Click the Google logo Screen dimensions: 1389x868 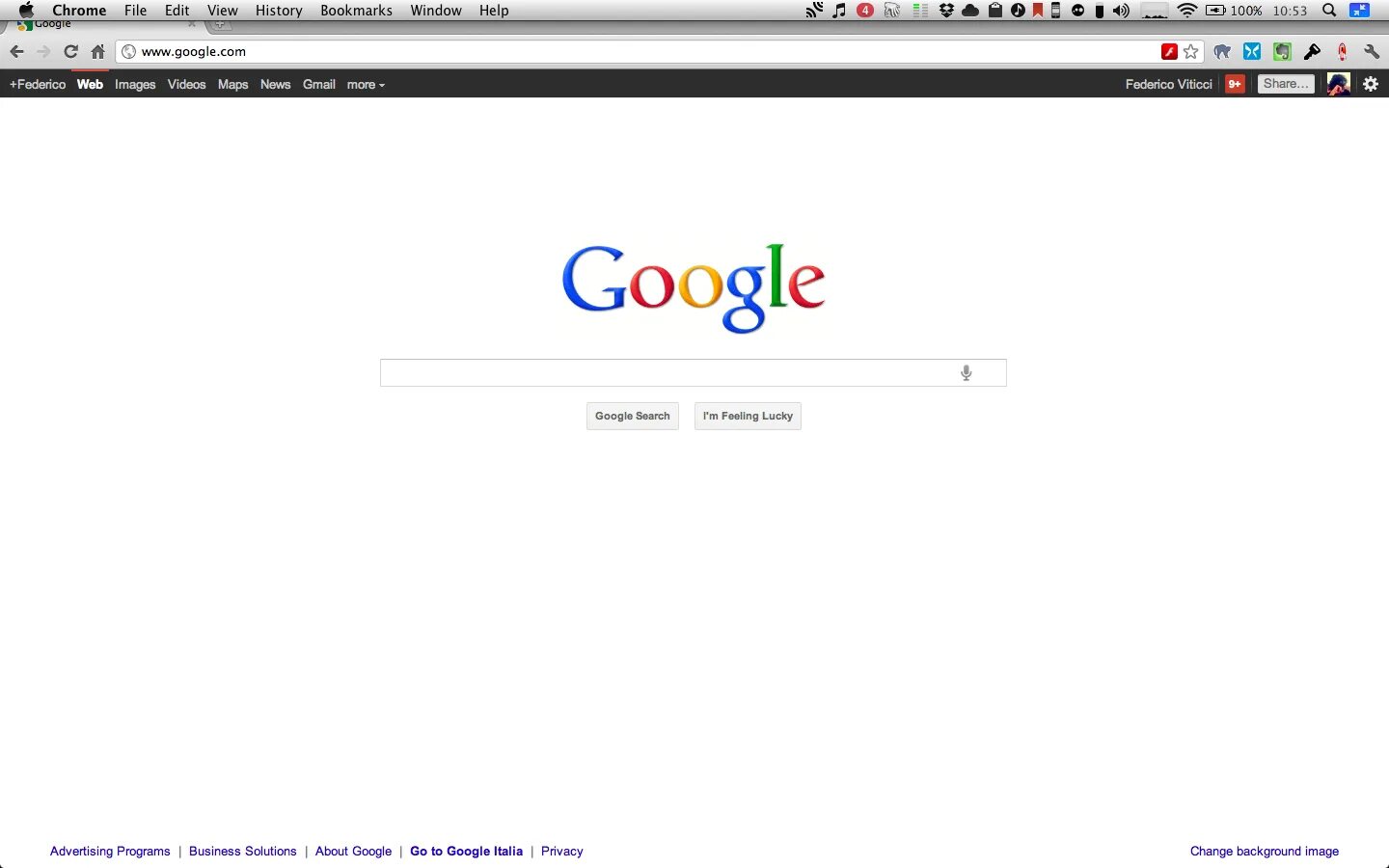(694, 287)
